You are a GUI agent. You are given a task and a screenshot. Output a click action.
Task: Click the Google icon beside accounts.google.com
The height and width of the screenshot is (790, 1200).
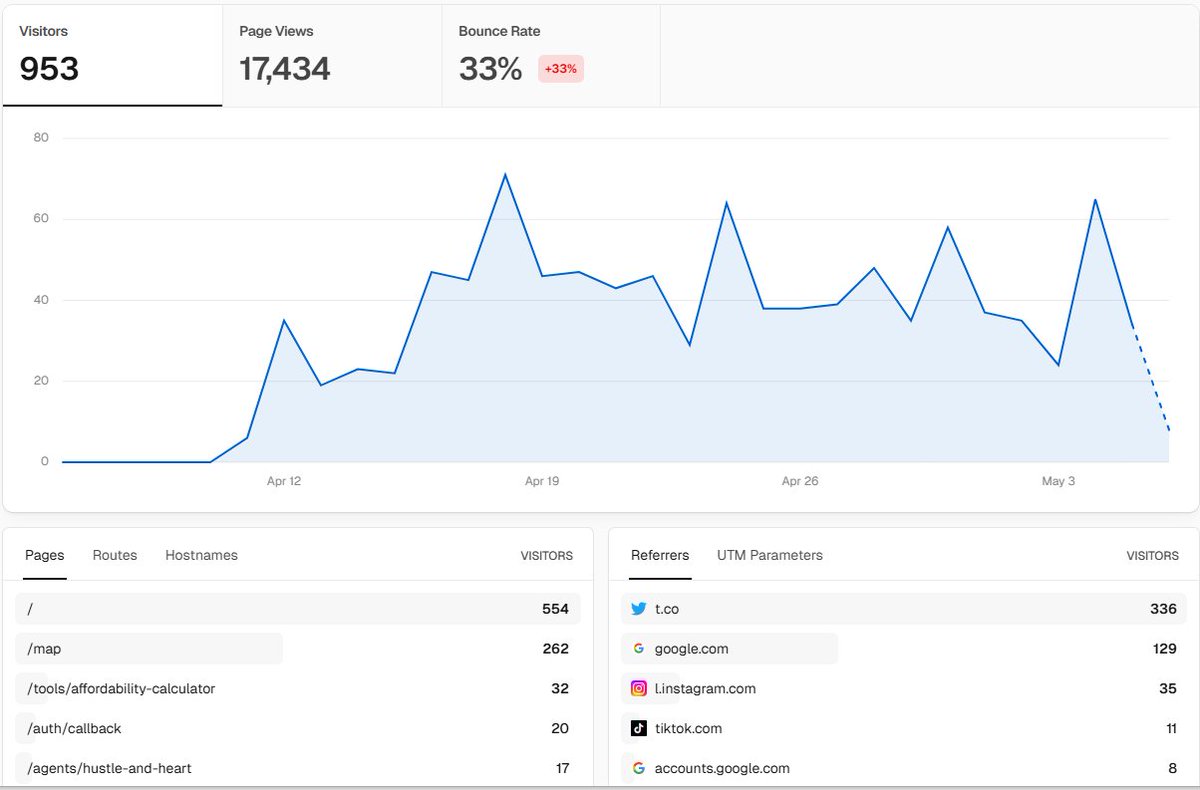pos(639,768)
